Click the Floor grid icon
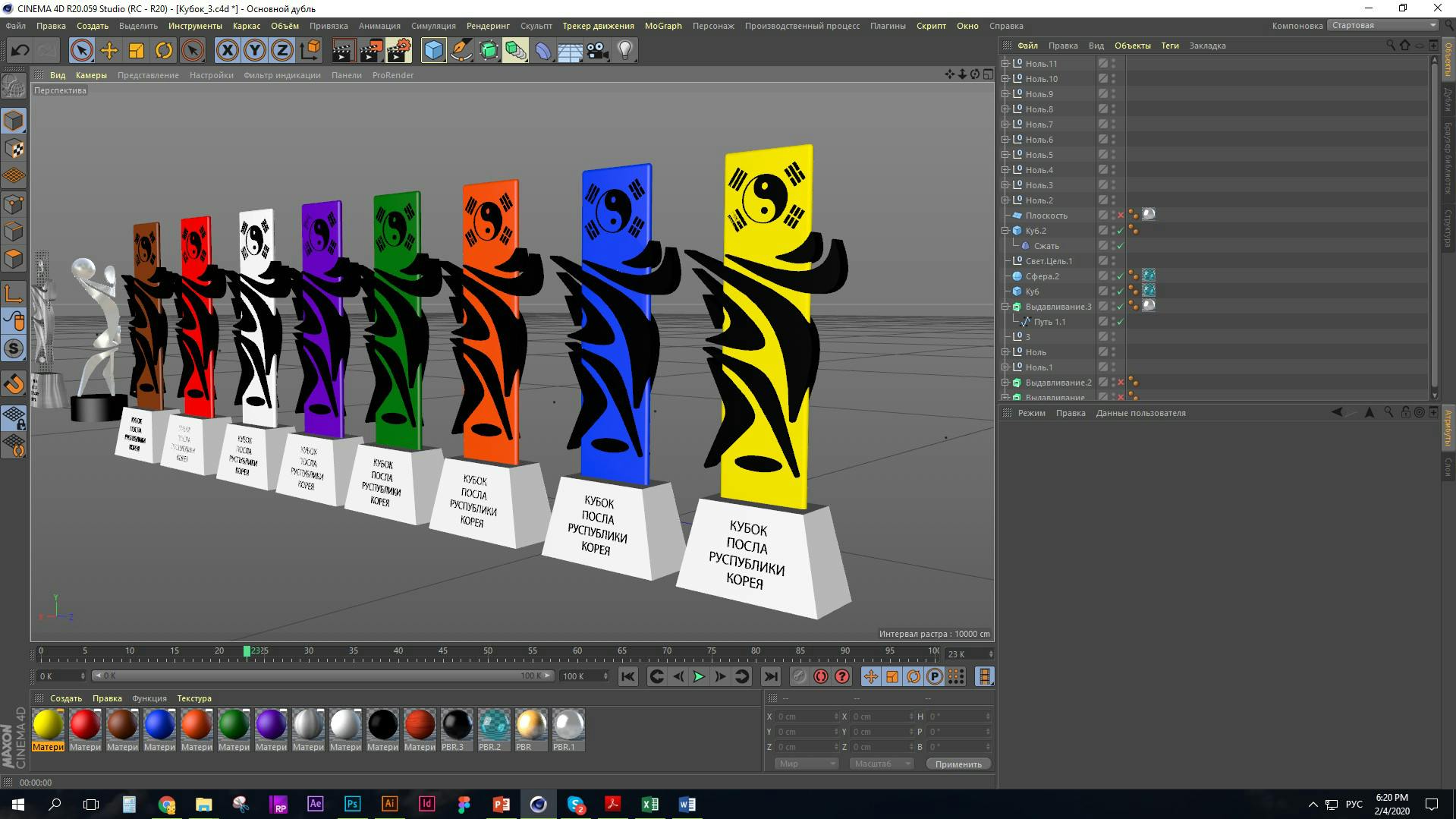The height and width of the screenshot is (819, 1456). 570,51
